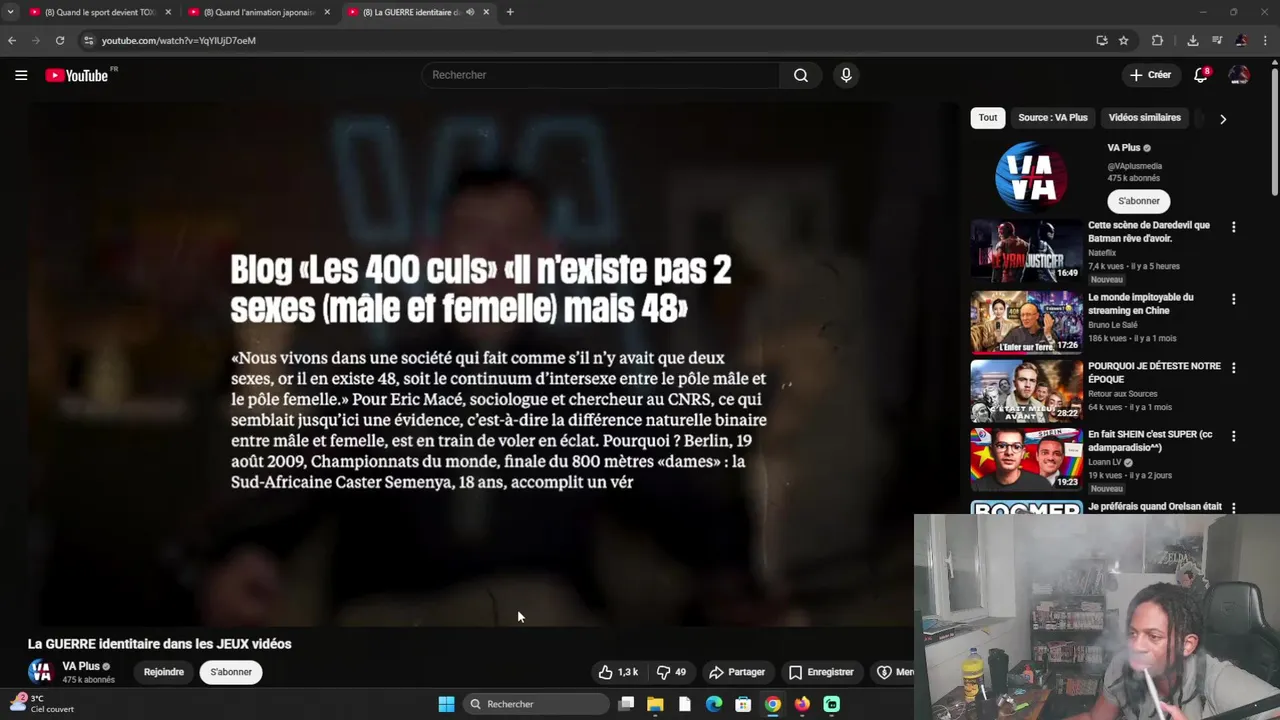Open Chrome three-dot menu
This screenshot has height=720, width=1280.
click(1265, 40)
